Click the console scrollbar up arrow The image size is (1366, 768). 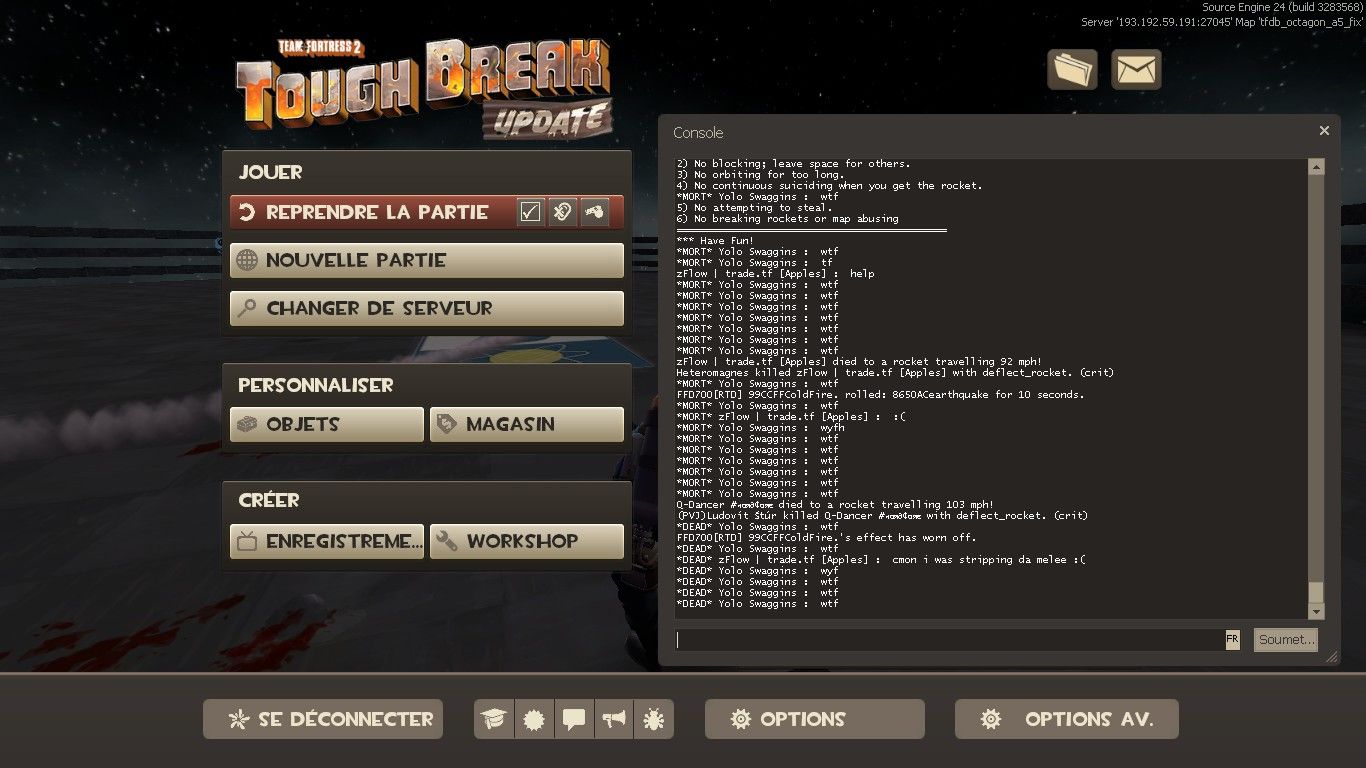[x=1316, y=167]
